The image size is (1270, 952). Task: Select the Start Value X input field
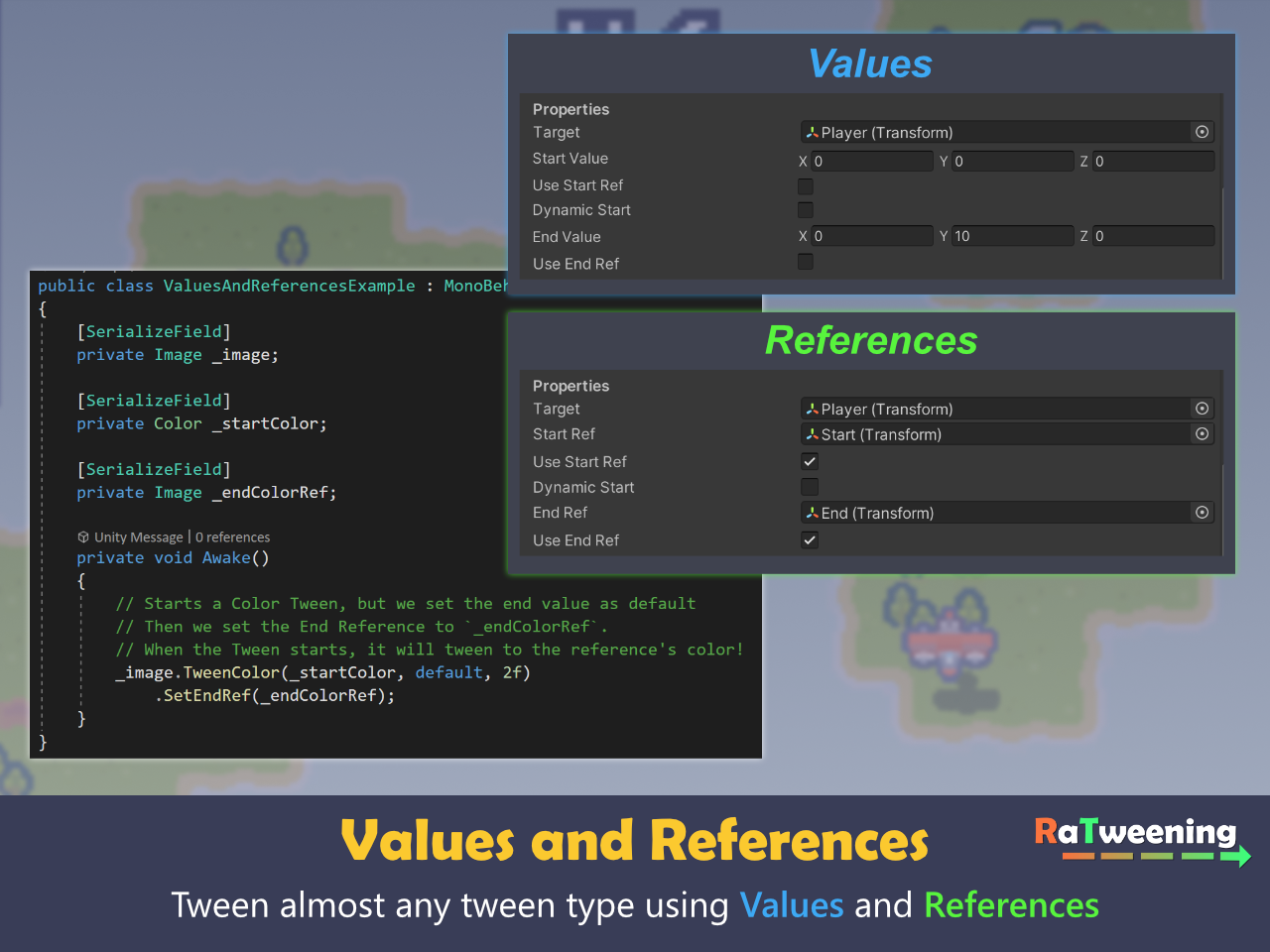[x=871, y=161]
